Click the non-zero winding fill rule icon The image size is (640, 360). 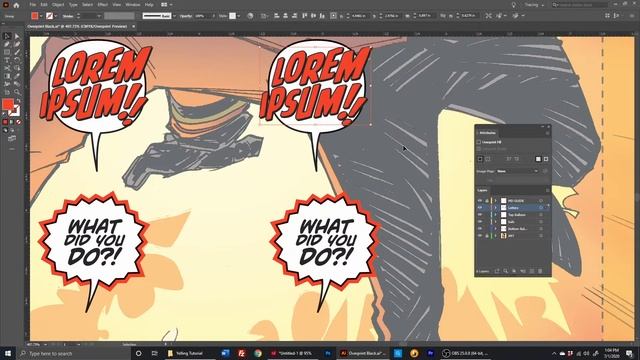pos(538,159)
